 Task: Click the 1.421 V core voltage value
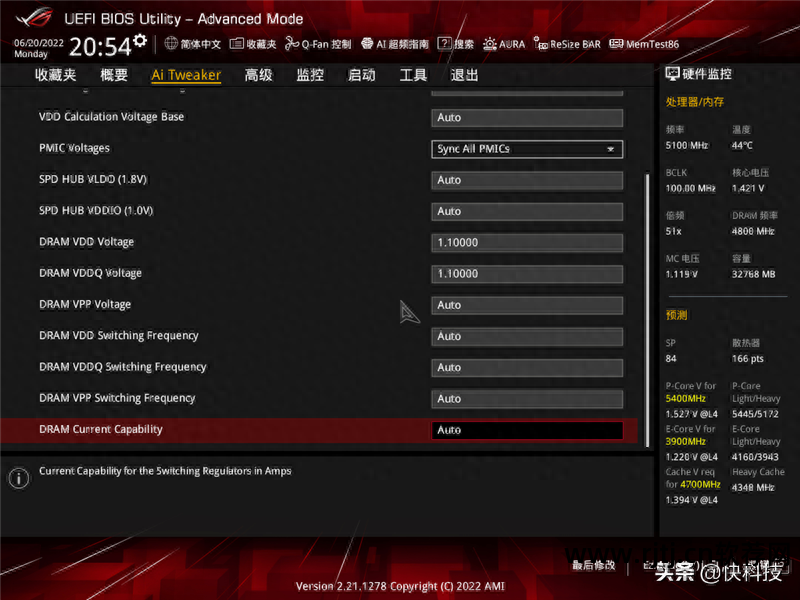point(748,188)
